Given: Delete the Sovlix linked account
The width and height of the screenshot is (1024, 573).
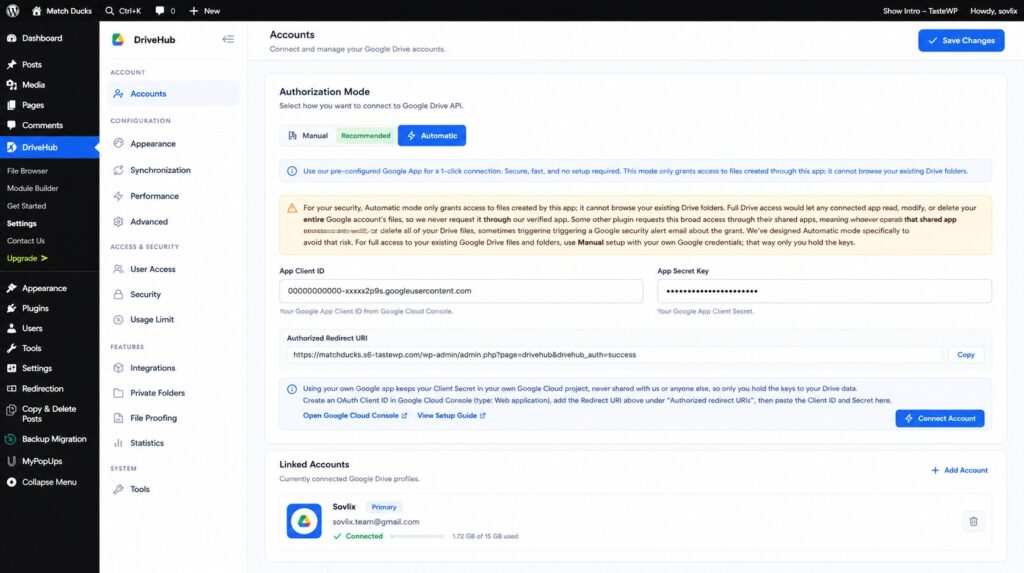Looking at the screenshot, I should click(973, 521).
